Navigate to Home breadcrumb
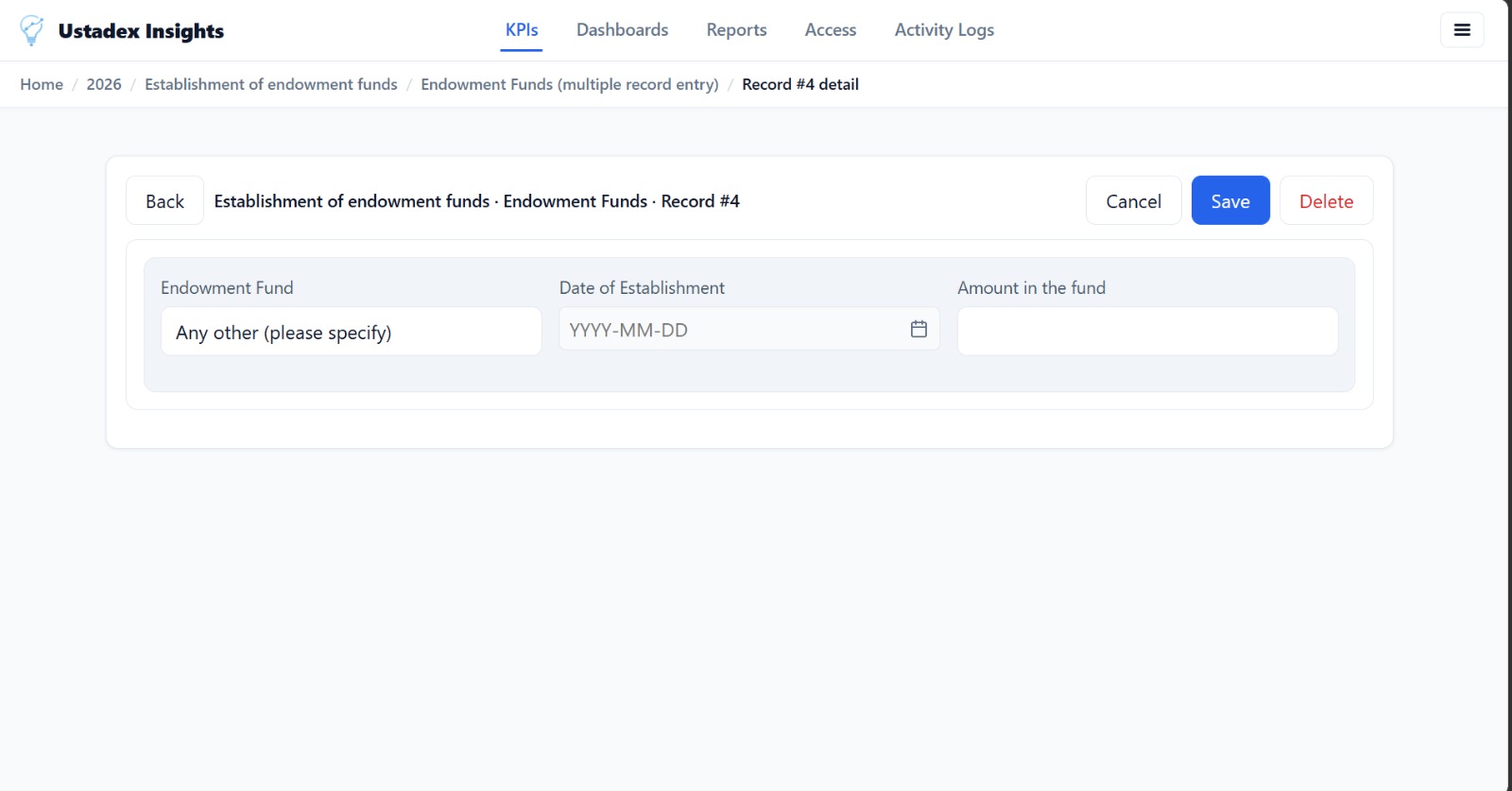Screen dimensions: 1512x791 point(42,84)
